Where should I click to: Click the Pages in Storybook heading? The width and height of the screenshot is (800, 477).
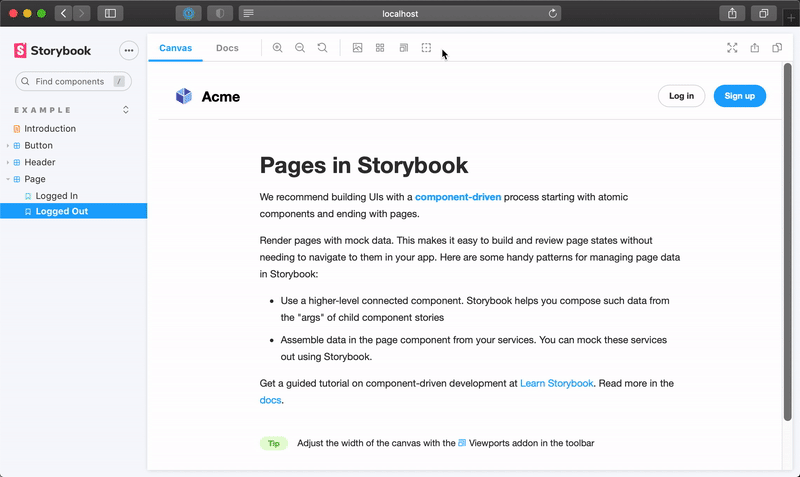364,165
